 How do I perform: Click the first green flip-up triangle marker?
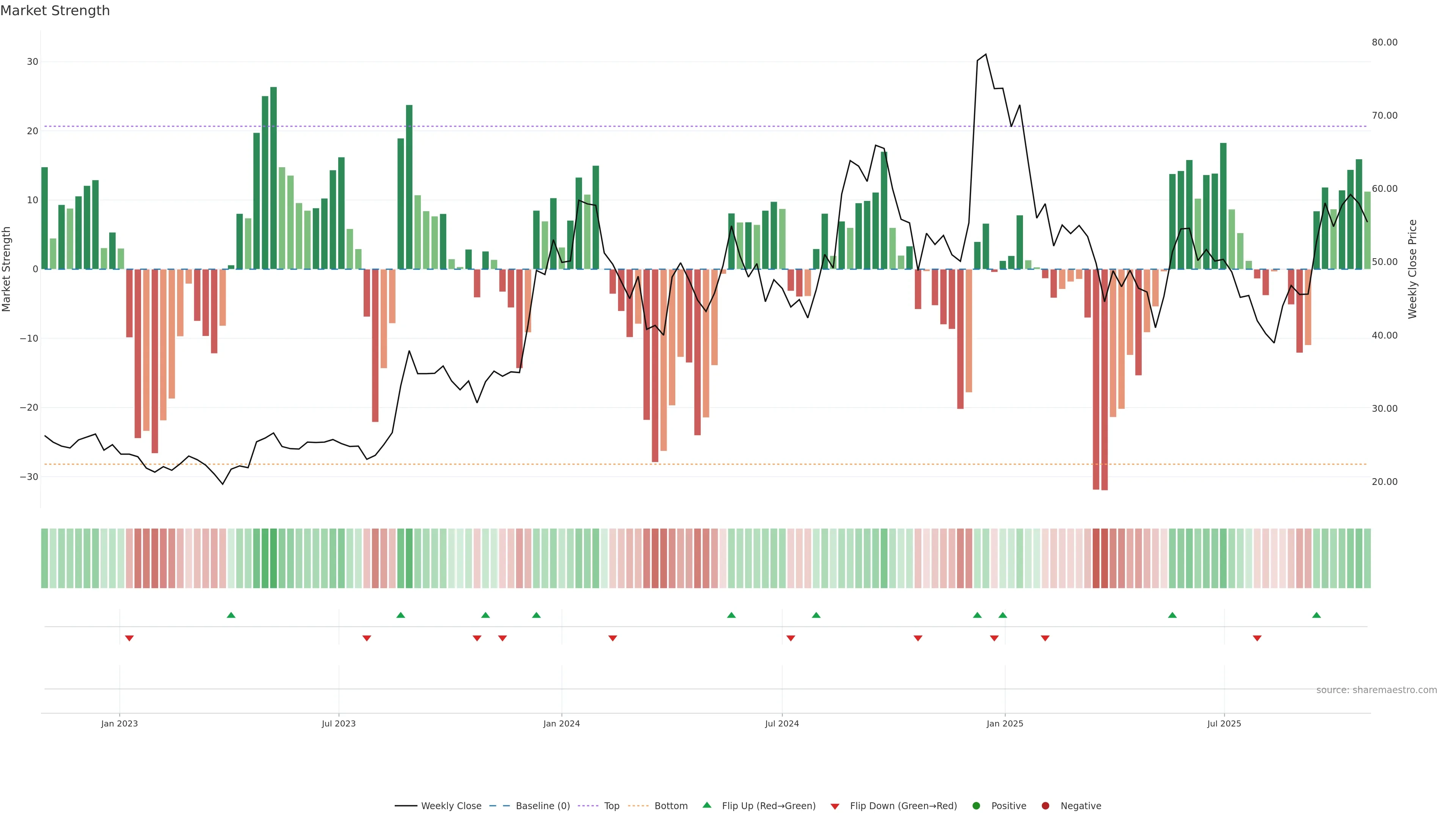pos(231,615)
